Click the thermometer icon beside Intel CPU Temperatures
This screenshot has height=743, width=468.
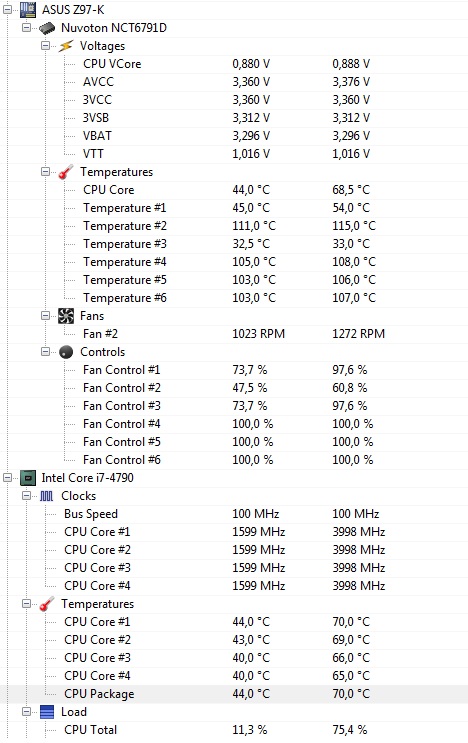pos(47,604)
